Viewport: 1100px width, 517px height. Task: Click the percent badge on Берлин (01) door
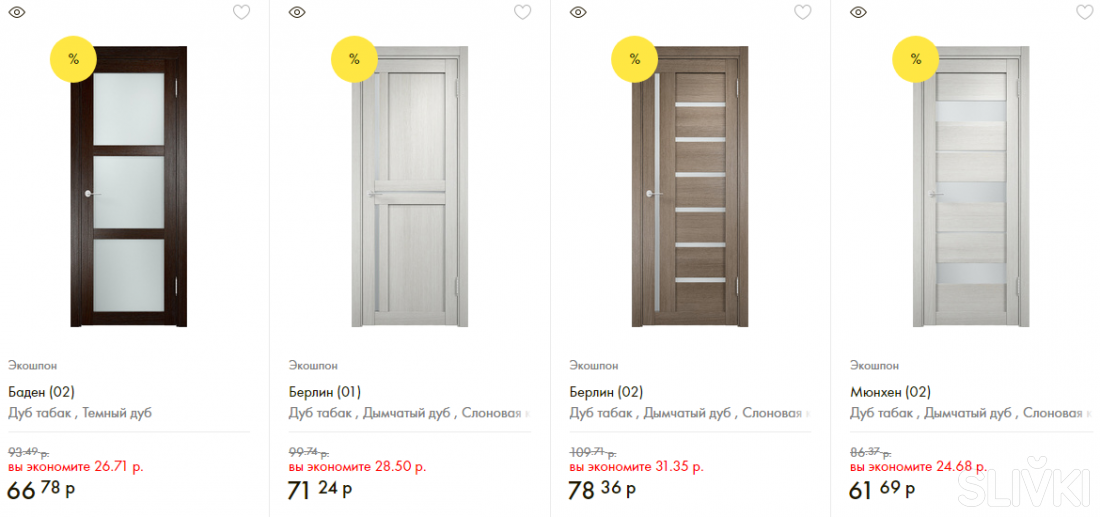tap(354, 59)
